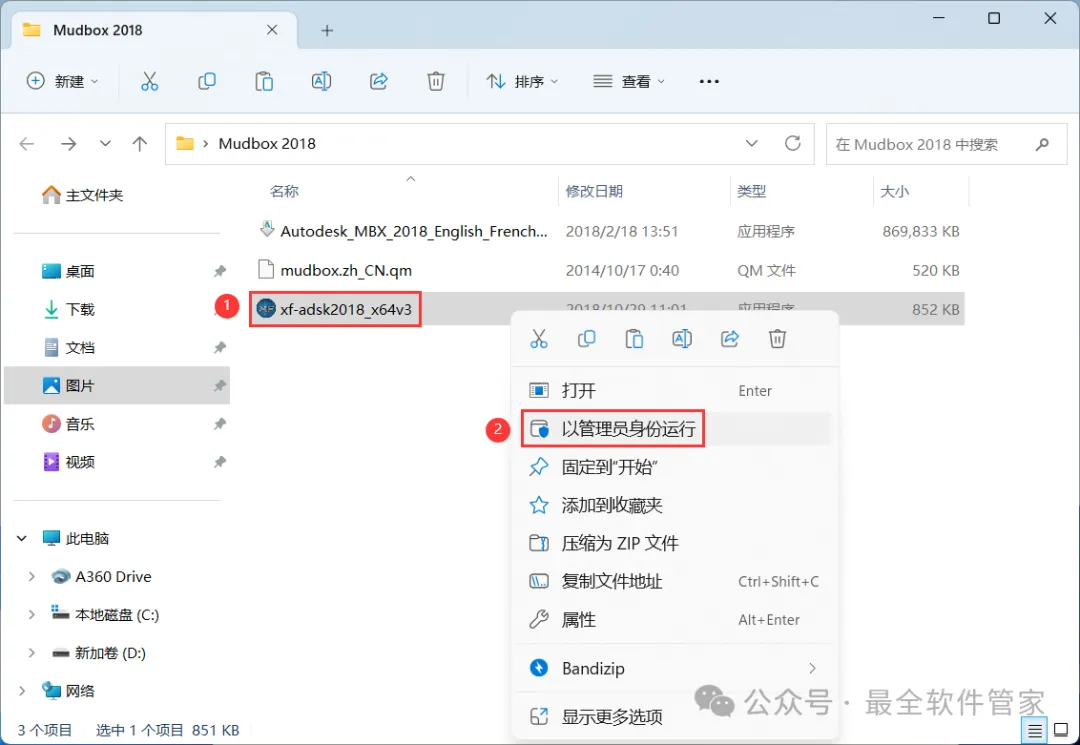Expand the A360 Drive node
1080x745 pixels.
click(x=32, y=576)
